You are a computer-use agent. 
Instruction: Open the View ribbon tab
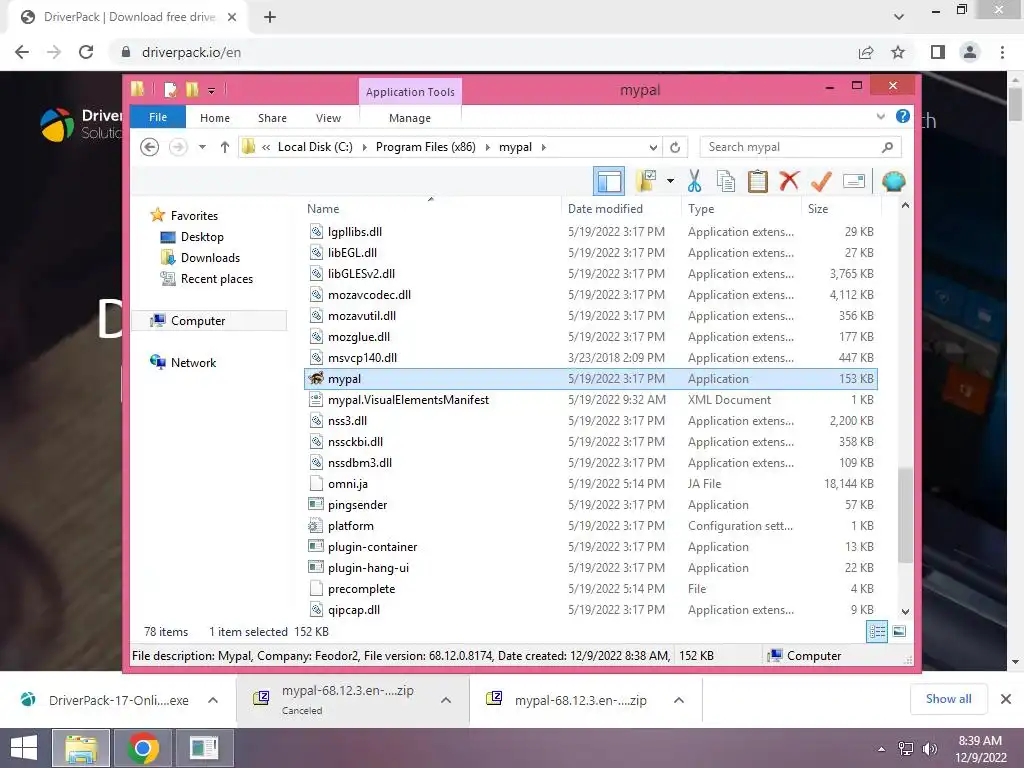click(328, 118)
